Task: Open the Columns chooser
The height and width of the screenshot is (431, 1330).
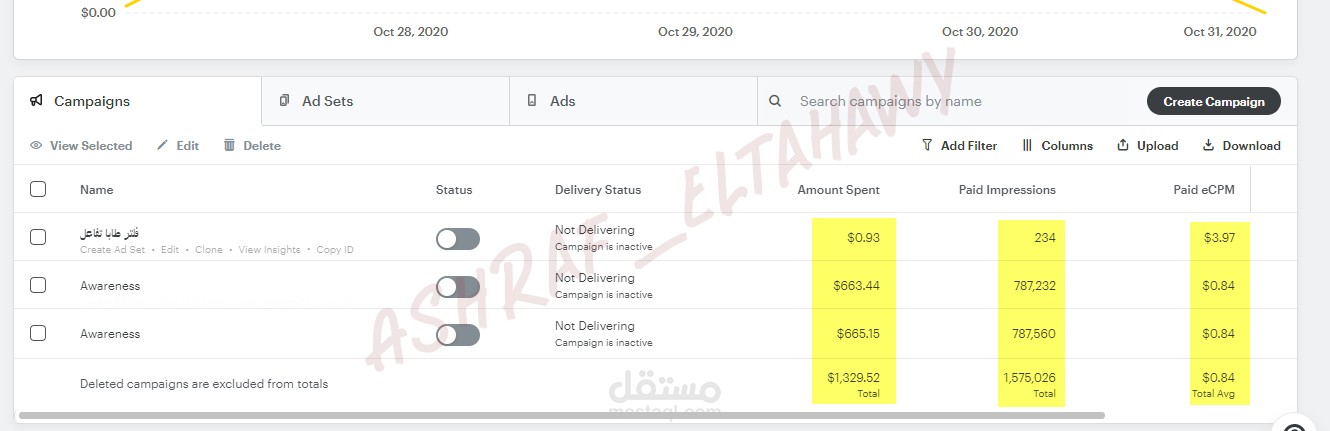Action: [x=1057, y=146]
